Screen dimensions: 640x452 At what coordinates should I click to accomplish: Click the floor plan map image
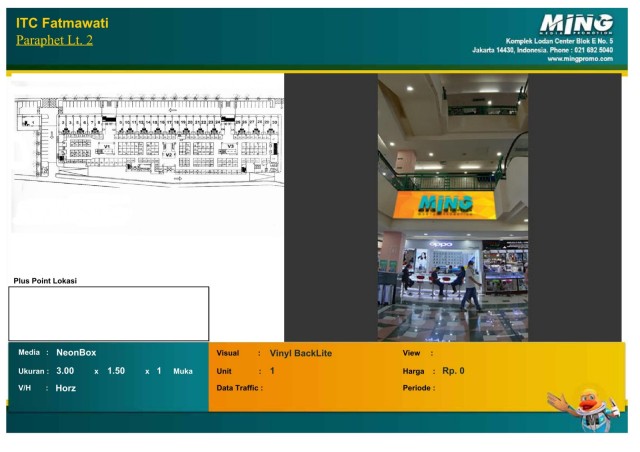149,141
